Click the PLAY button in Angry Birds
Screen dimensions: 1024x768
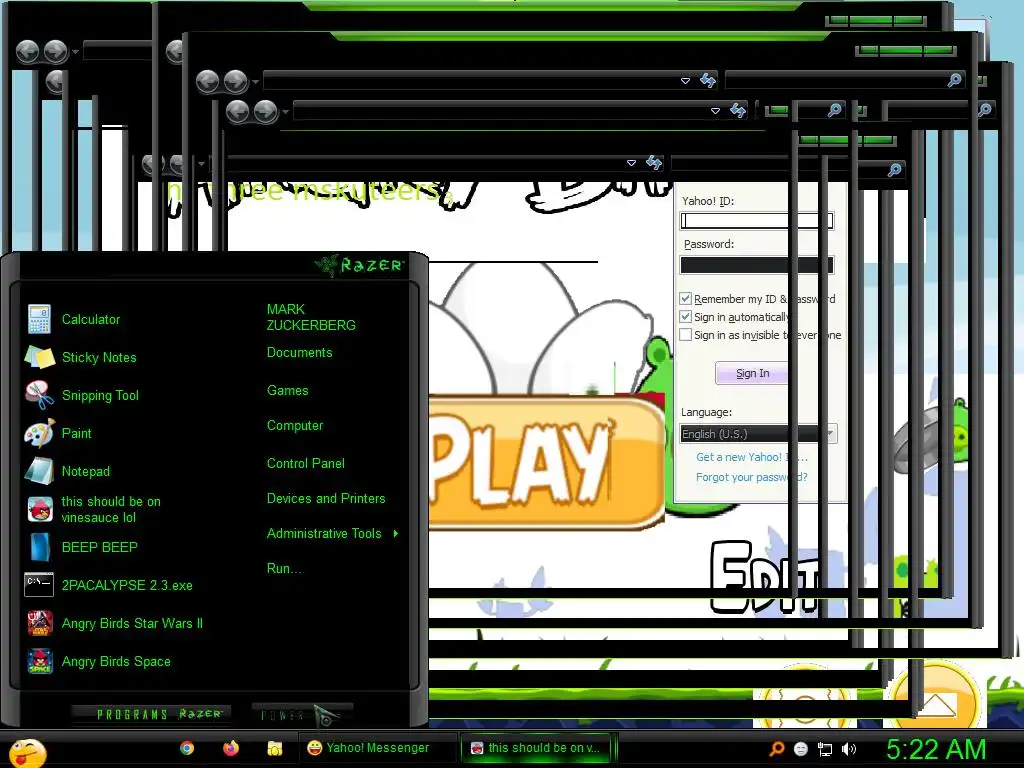pos(547,461)
